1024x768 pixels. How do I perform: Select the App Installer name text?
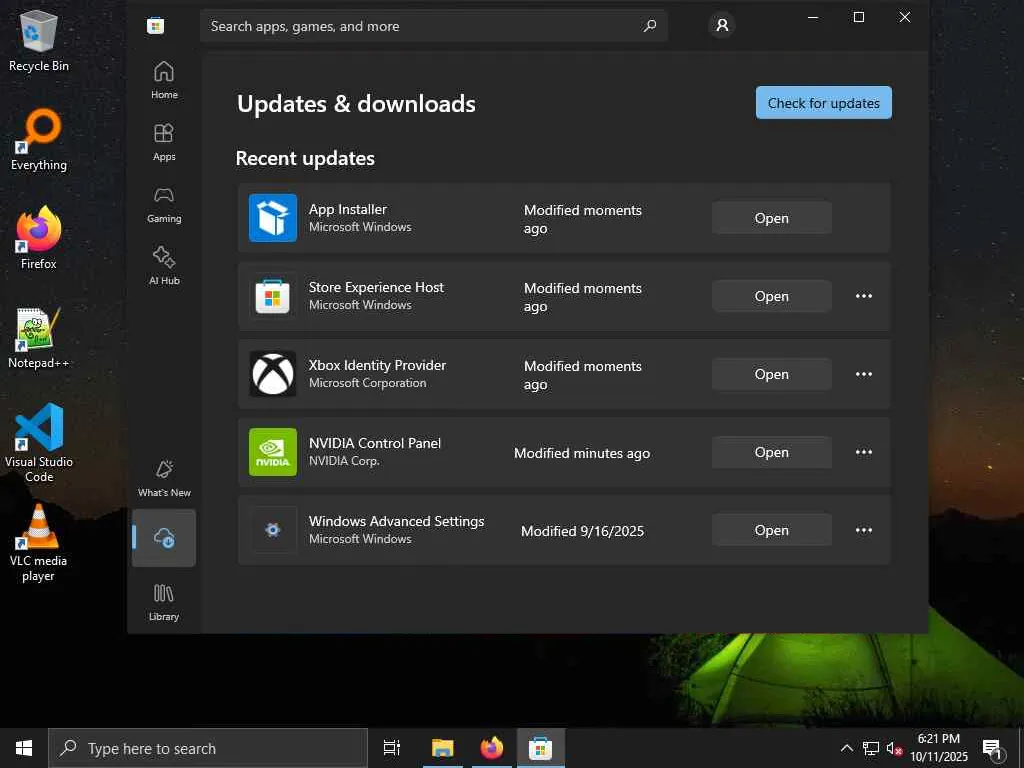click(x=347, y=209)
